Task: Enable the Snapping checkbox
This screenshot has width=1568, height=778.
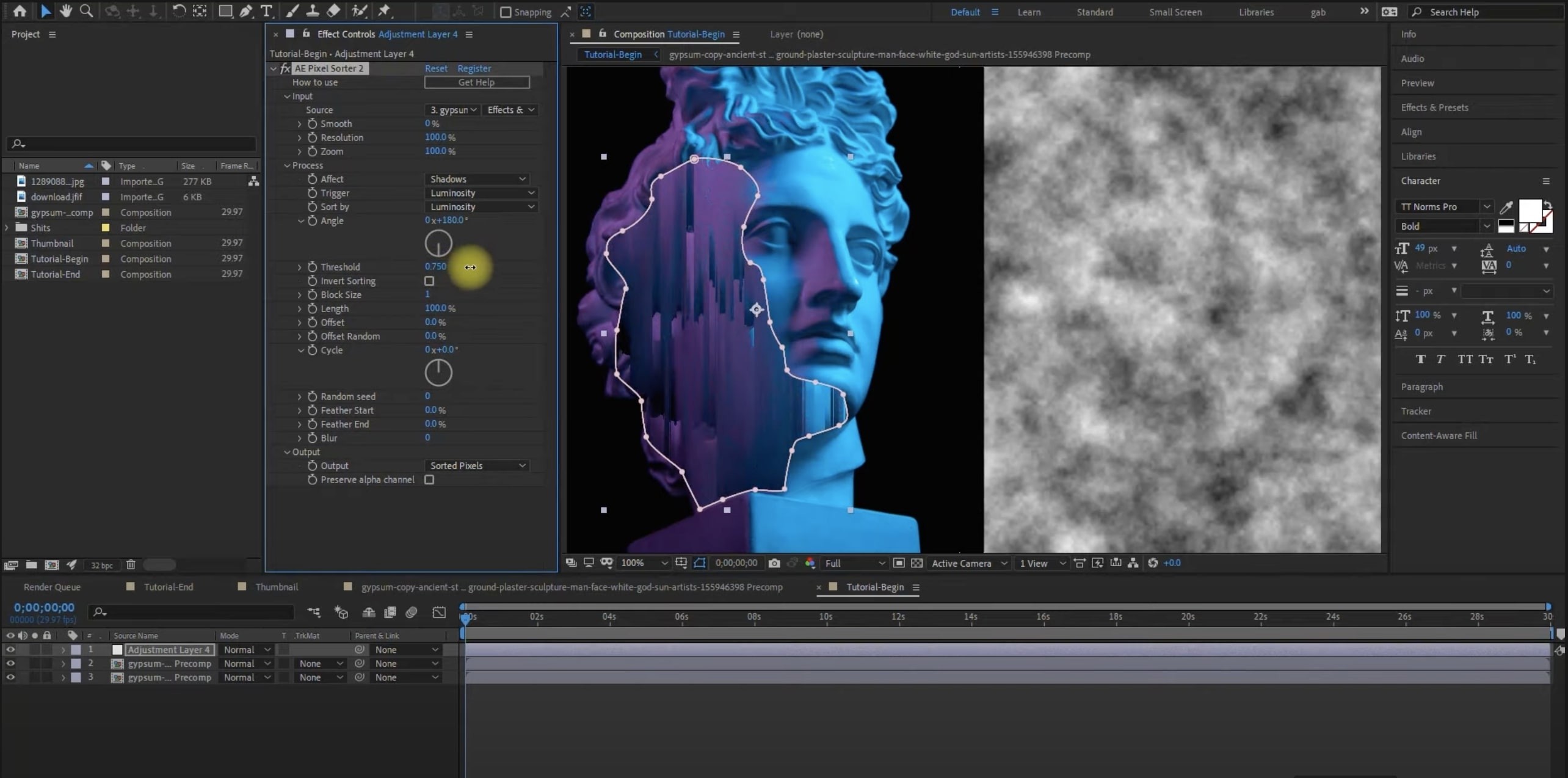Action: (x=506, y=12)
